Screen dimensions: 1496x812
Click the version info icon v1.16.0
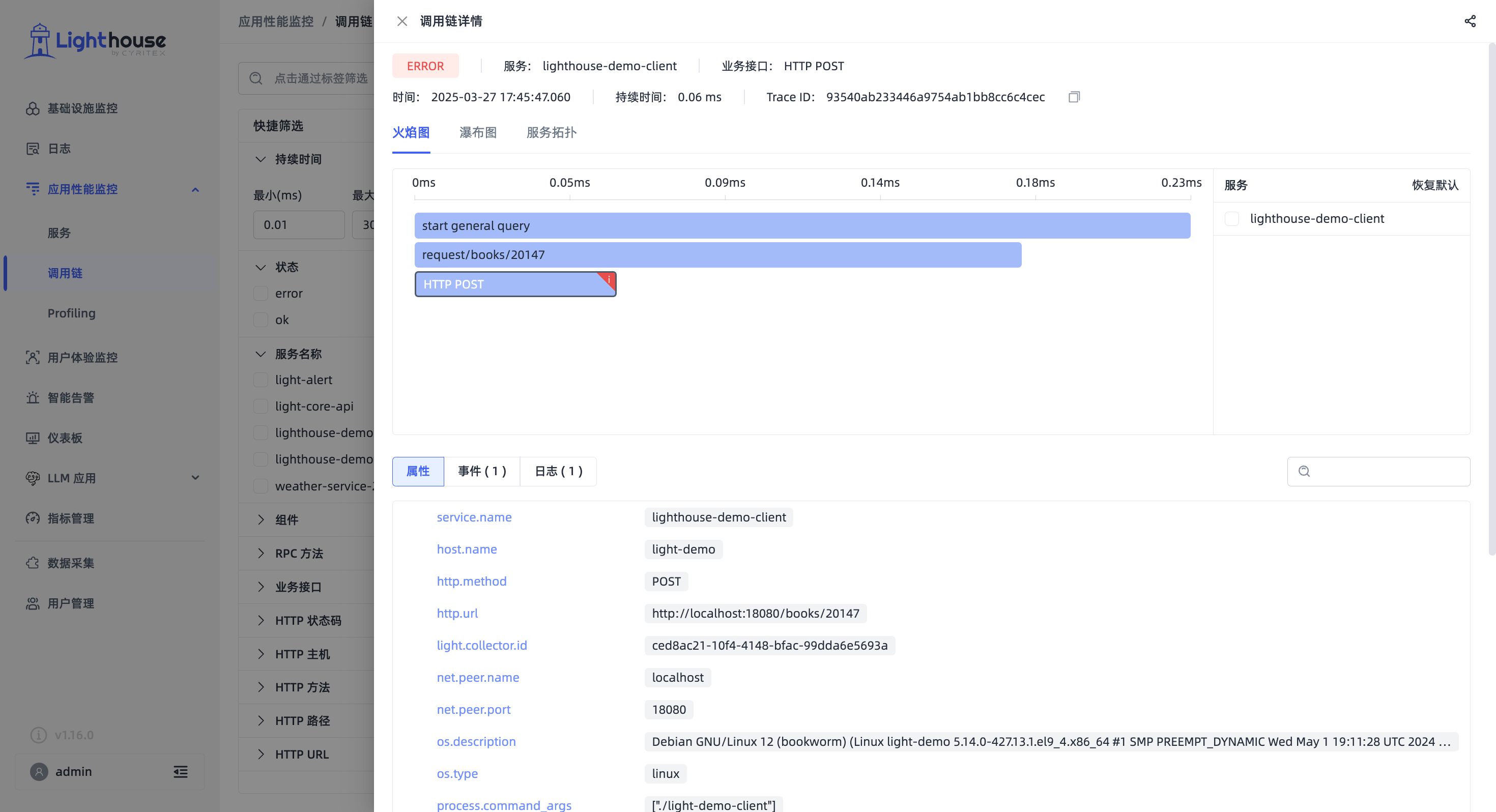tap(38, 735)
